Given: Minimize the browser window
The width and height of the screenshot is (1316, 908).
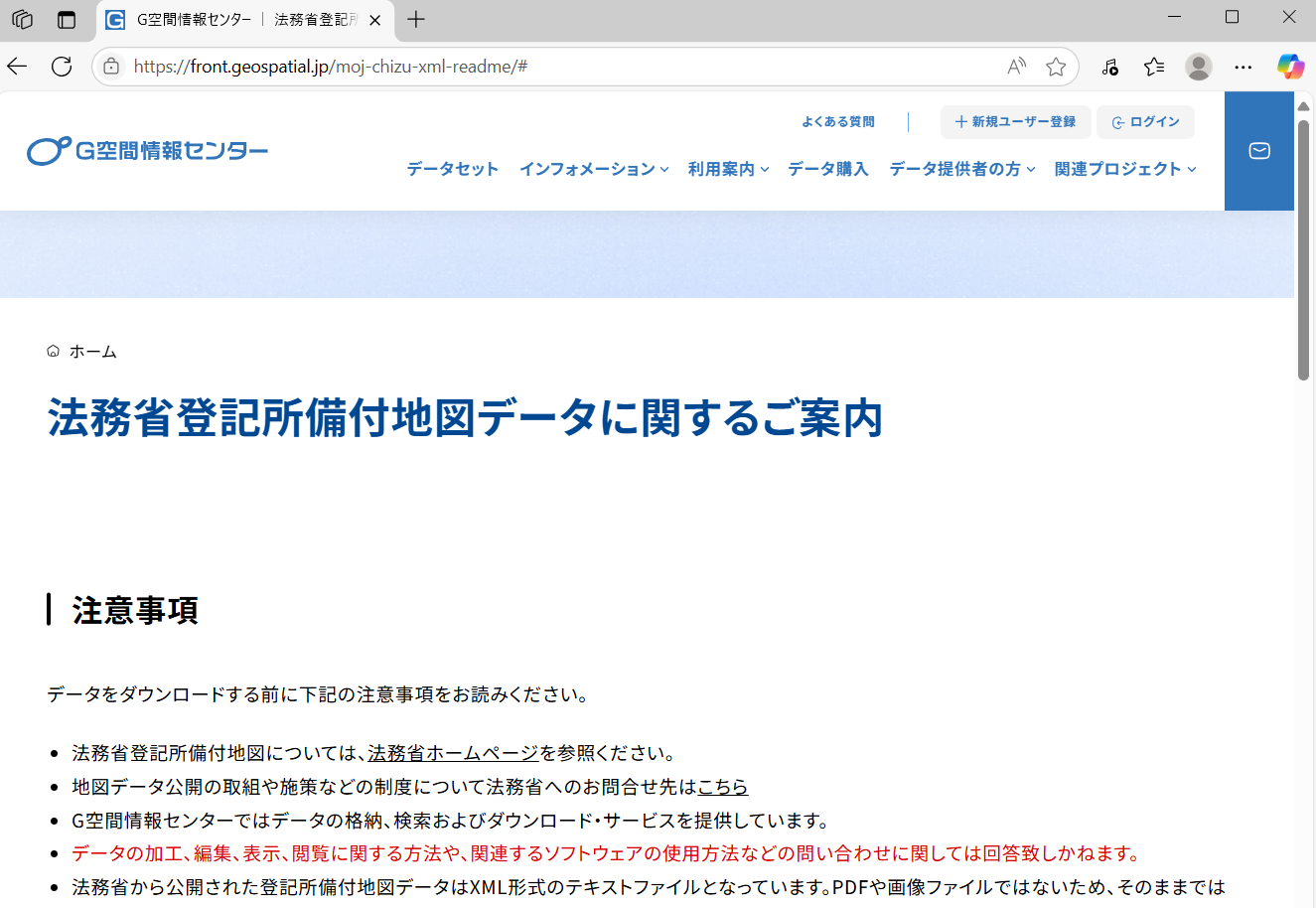Looking at the screenshot, I should (1175, 17).
